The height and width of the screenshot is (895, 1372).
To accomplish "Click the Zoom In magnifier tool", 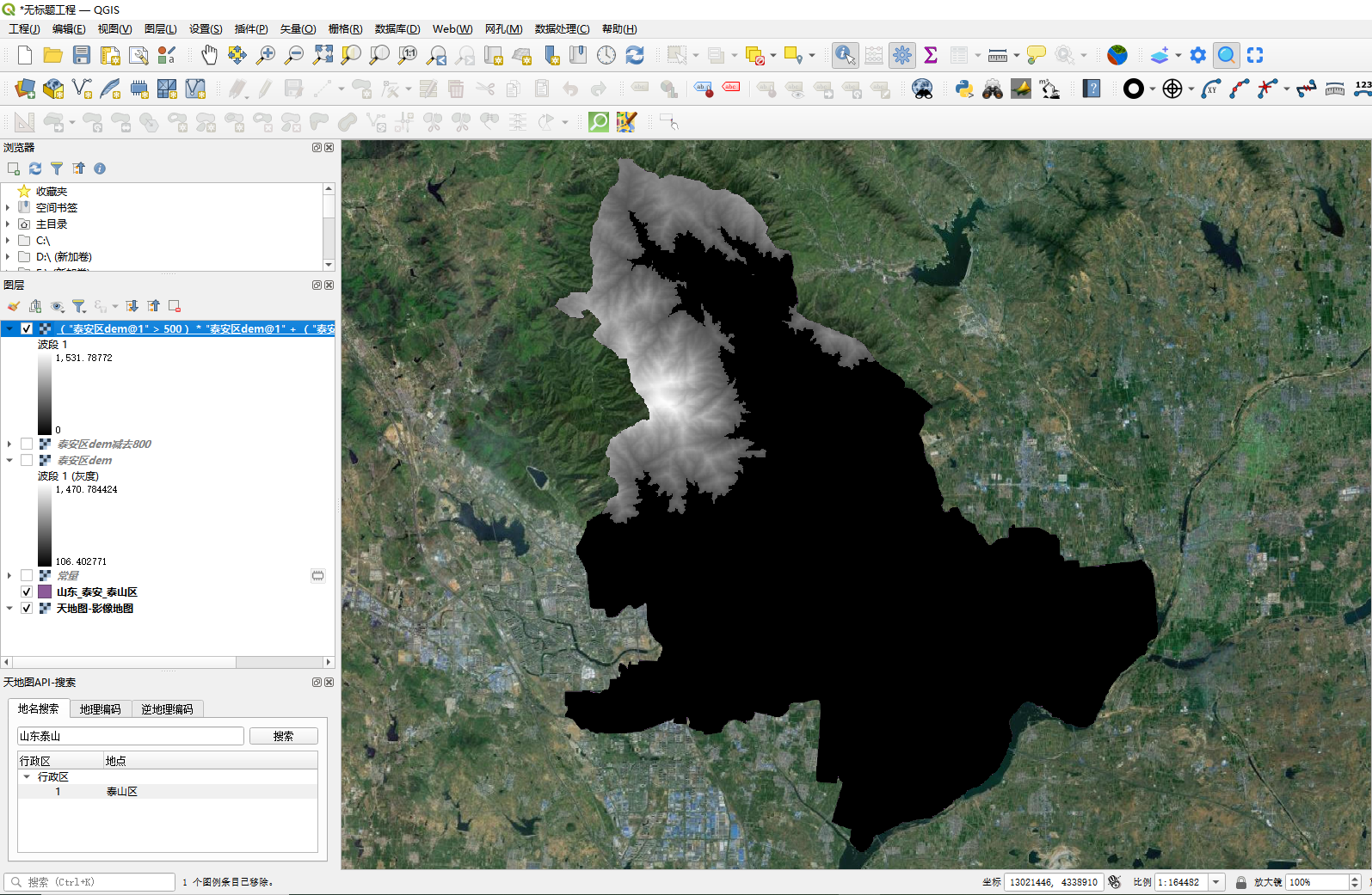I will click(x=266, y=56).
